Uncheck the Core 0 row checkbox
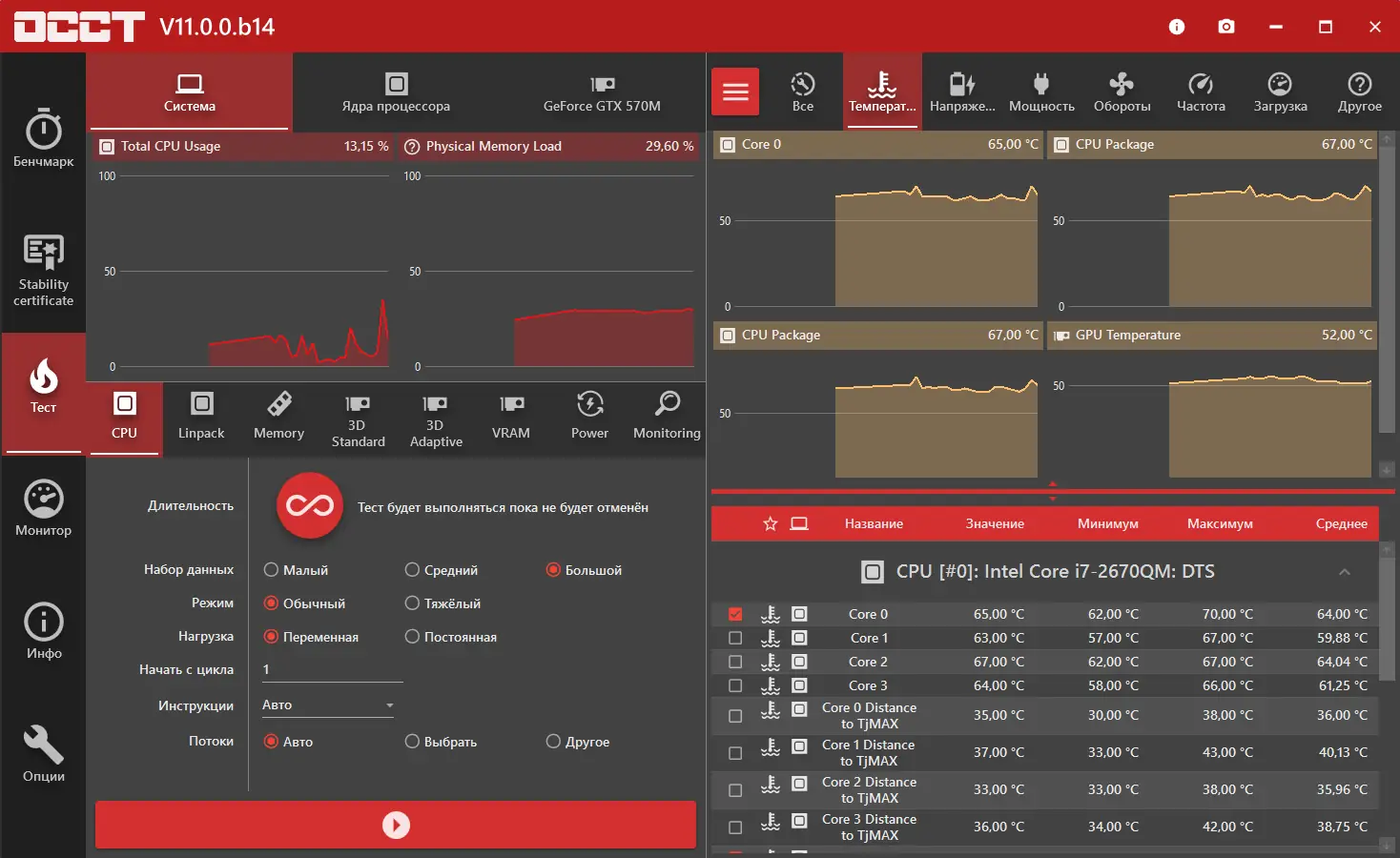 click(735, 614)
